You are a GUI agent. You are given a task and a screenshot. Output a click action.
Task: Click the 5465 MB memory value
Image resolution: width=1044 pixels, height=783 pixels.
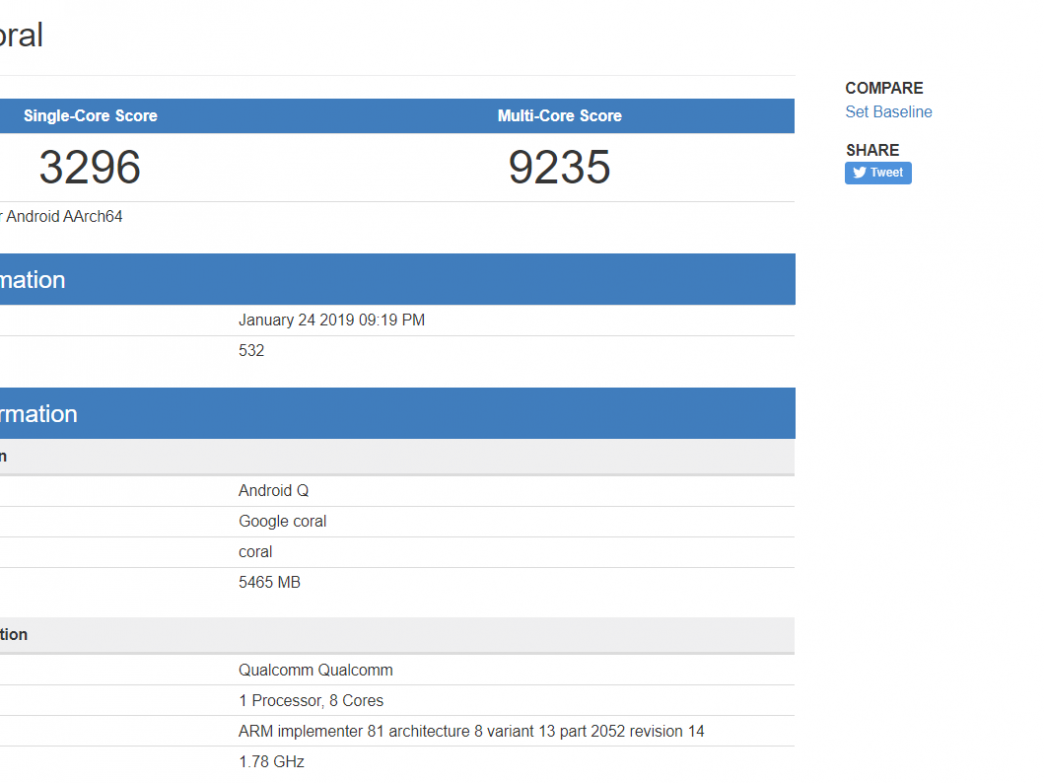click(x=269, y=582)
